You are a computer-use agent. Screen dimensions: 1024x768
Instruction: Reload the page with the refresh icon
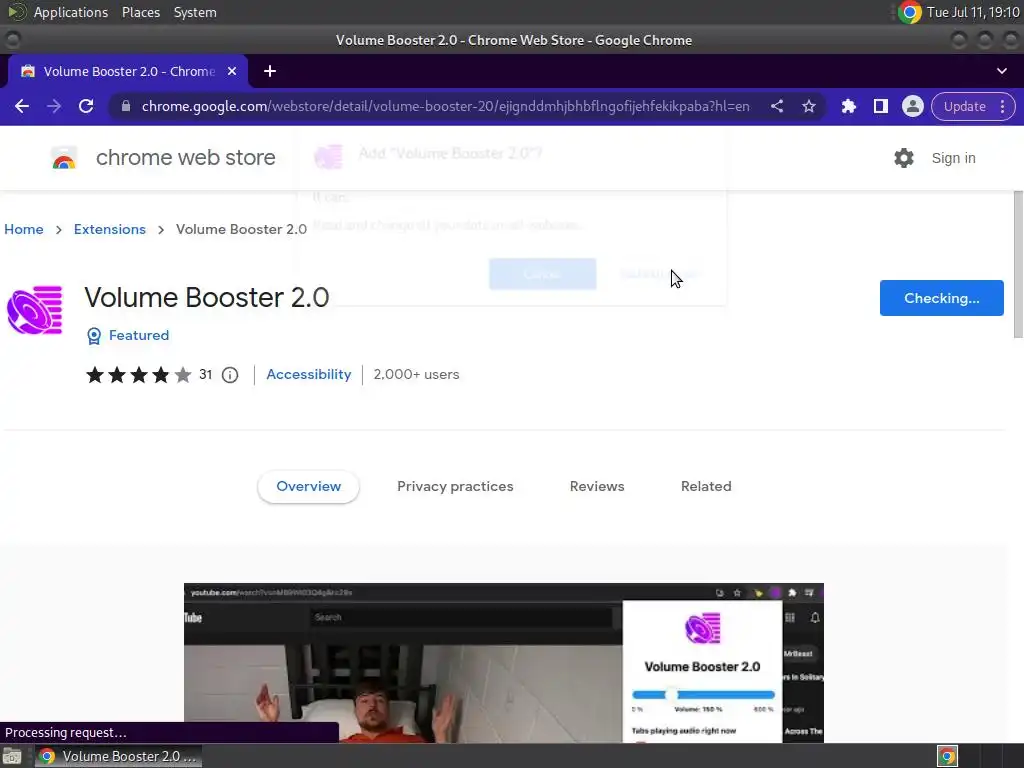(x=86, y=106)
